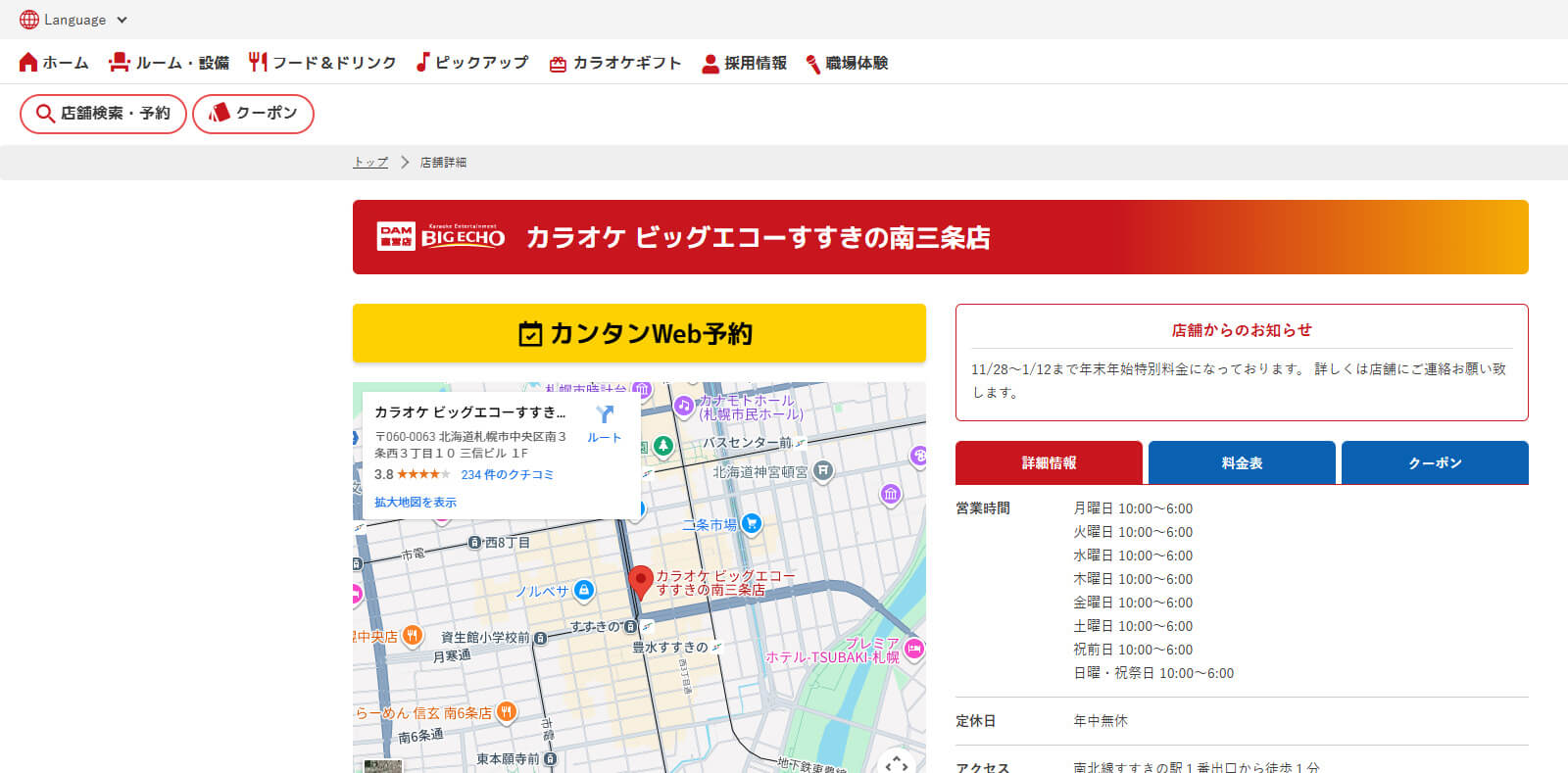Click the ノルベサ map marker icon
This screenshot has width=1568, height=773.
[x=584, y=590]
